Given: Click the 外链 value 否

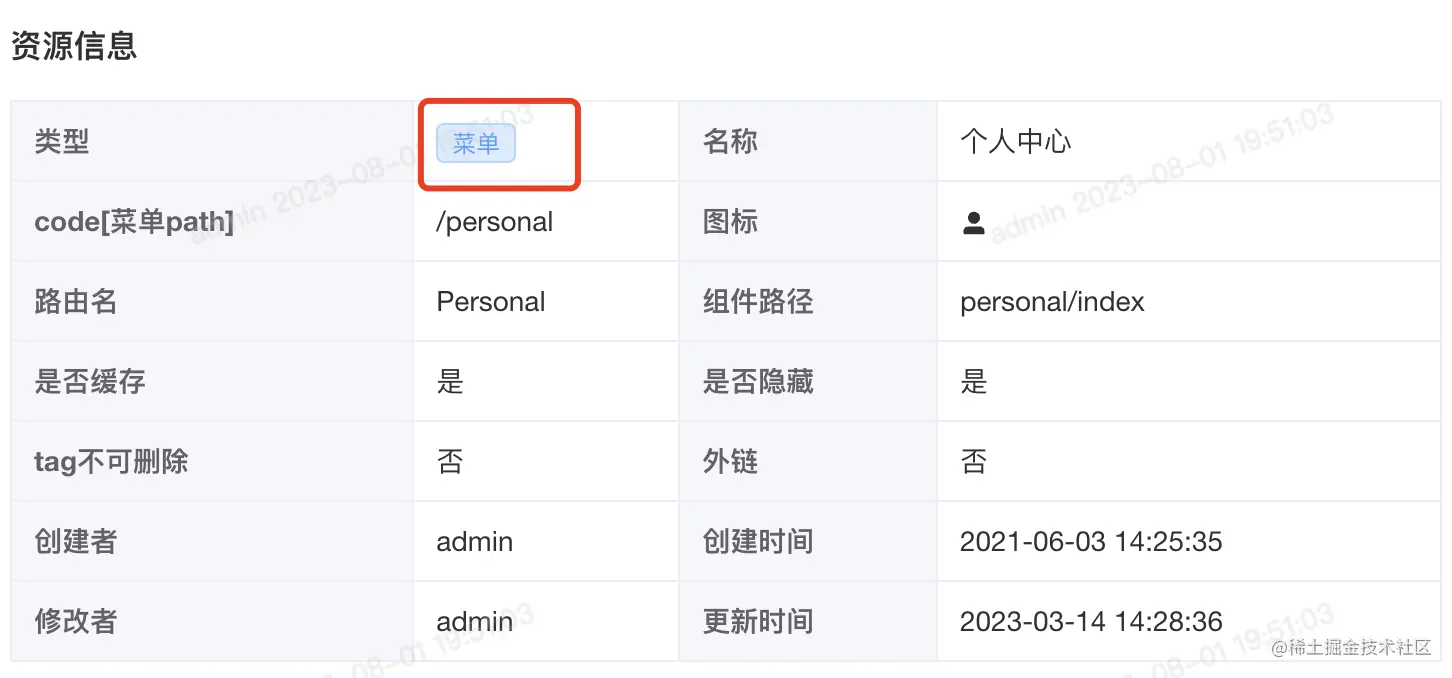Looking at the screenshot, I should coord(974,462).
